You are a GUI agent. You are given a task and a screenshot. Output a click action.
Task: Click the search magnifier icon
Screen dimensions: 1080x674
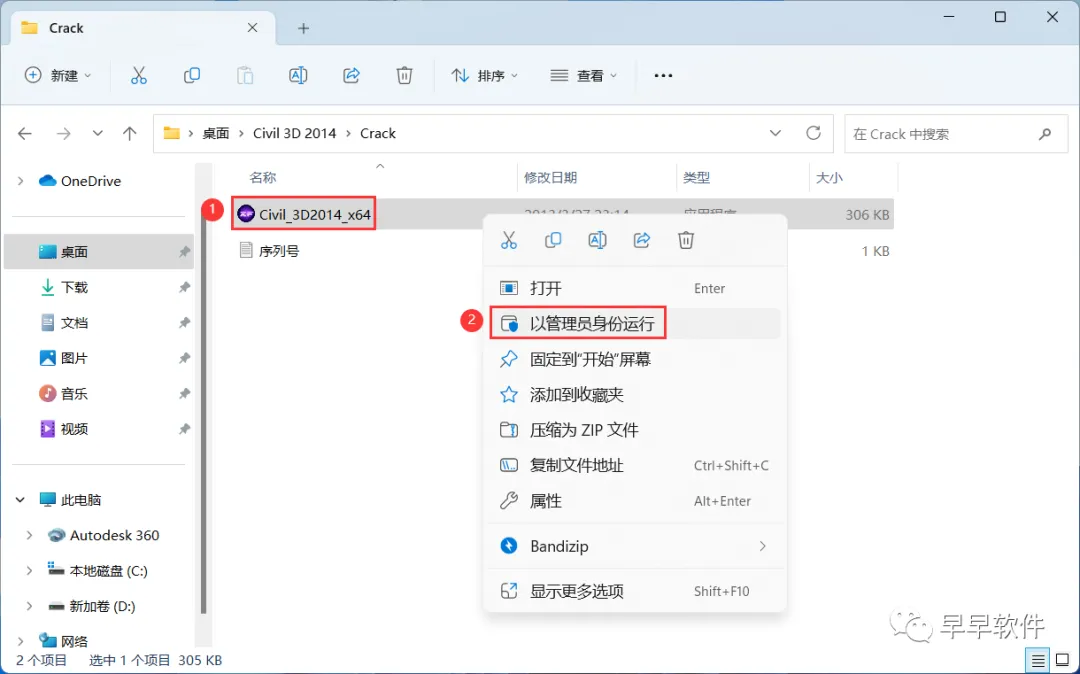click(x=1045, y=134)
